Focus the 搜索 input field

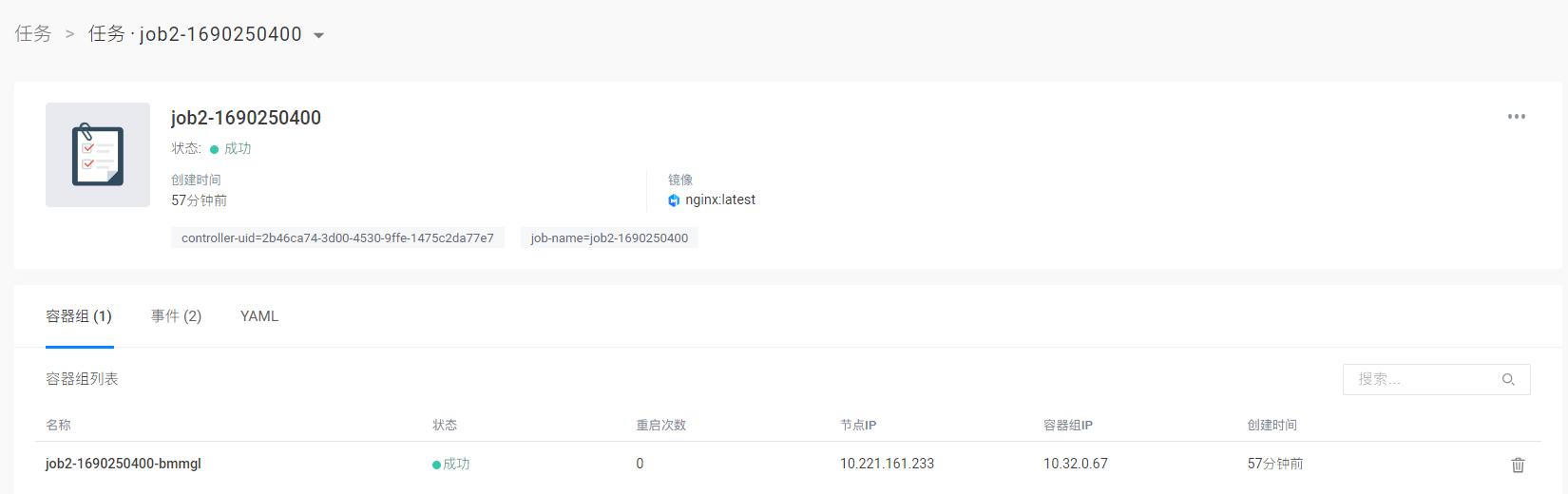(1421, 379)
